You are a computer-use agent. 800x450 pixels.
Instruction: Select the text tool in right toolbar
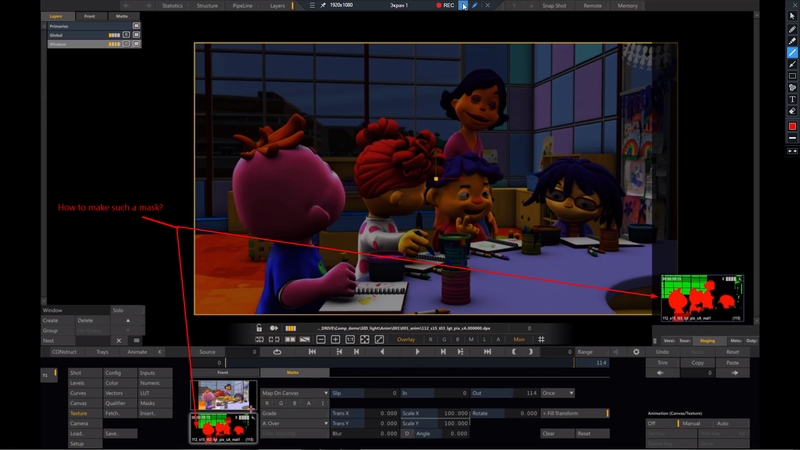point(793,99)
